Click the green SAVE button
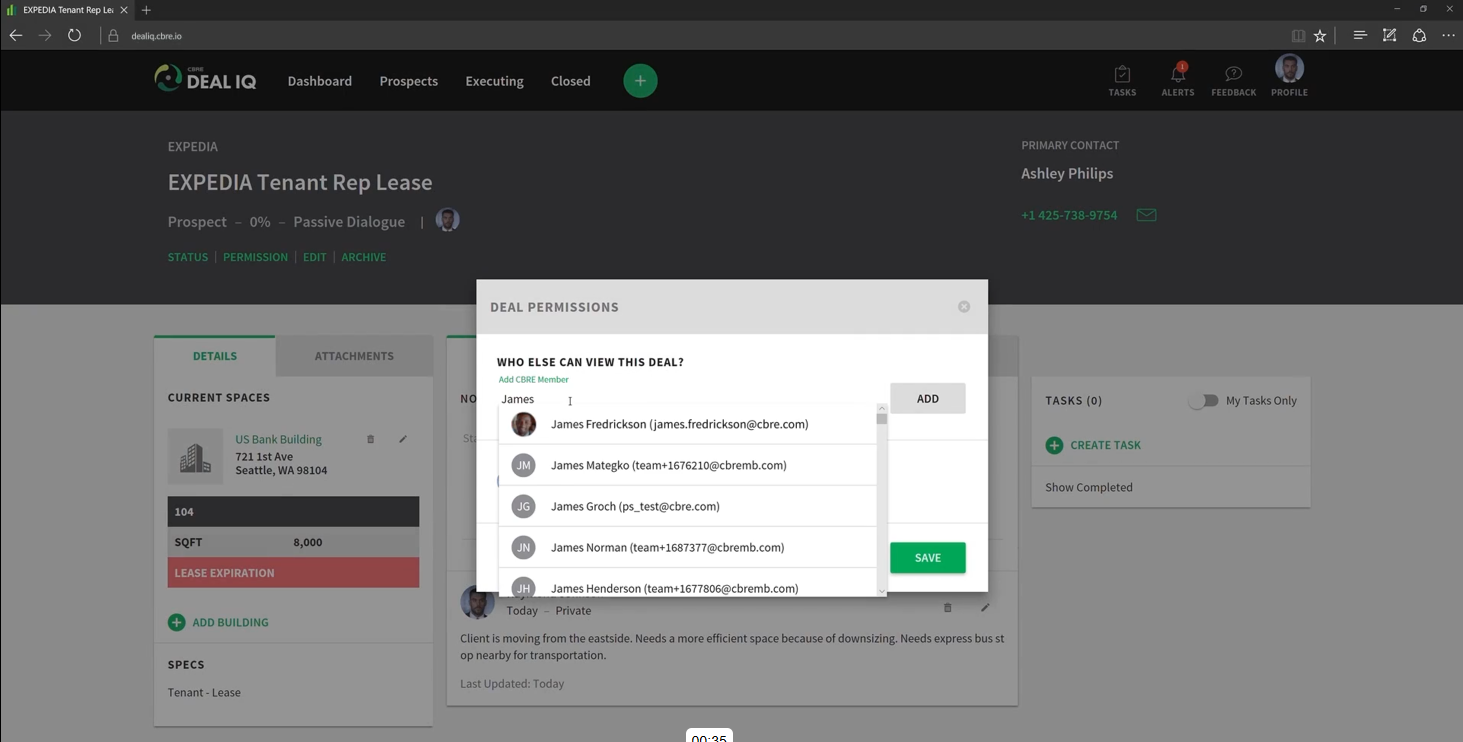Screen dimensions: 1463x742 click(x=928, y=558)
